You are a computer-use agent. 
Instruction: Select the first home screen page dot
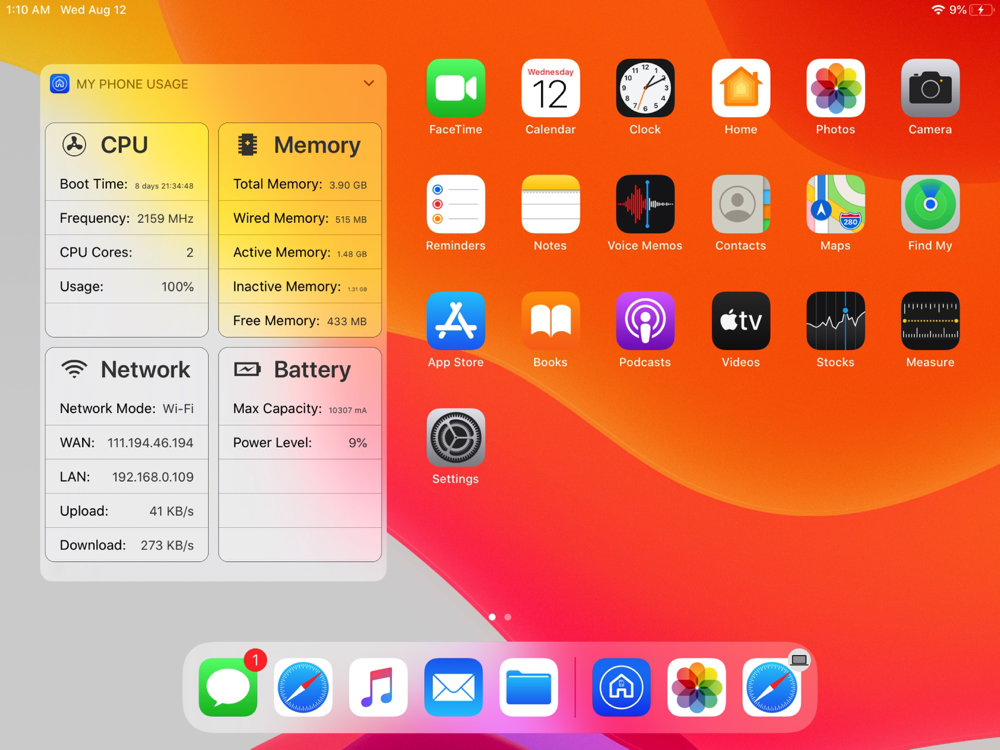coord(492,617)
